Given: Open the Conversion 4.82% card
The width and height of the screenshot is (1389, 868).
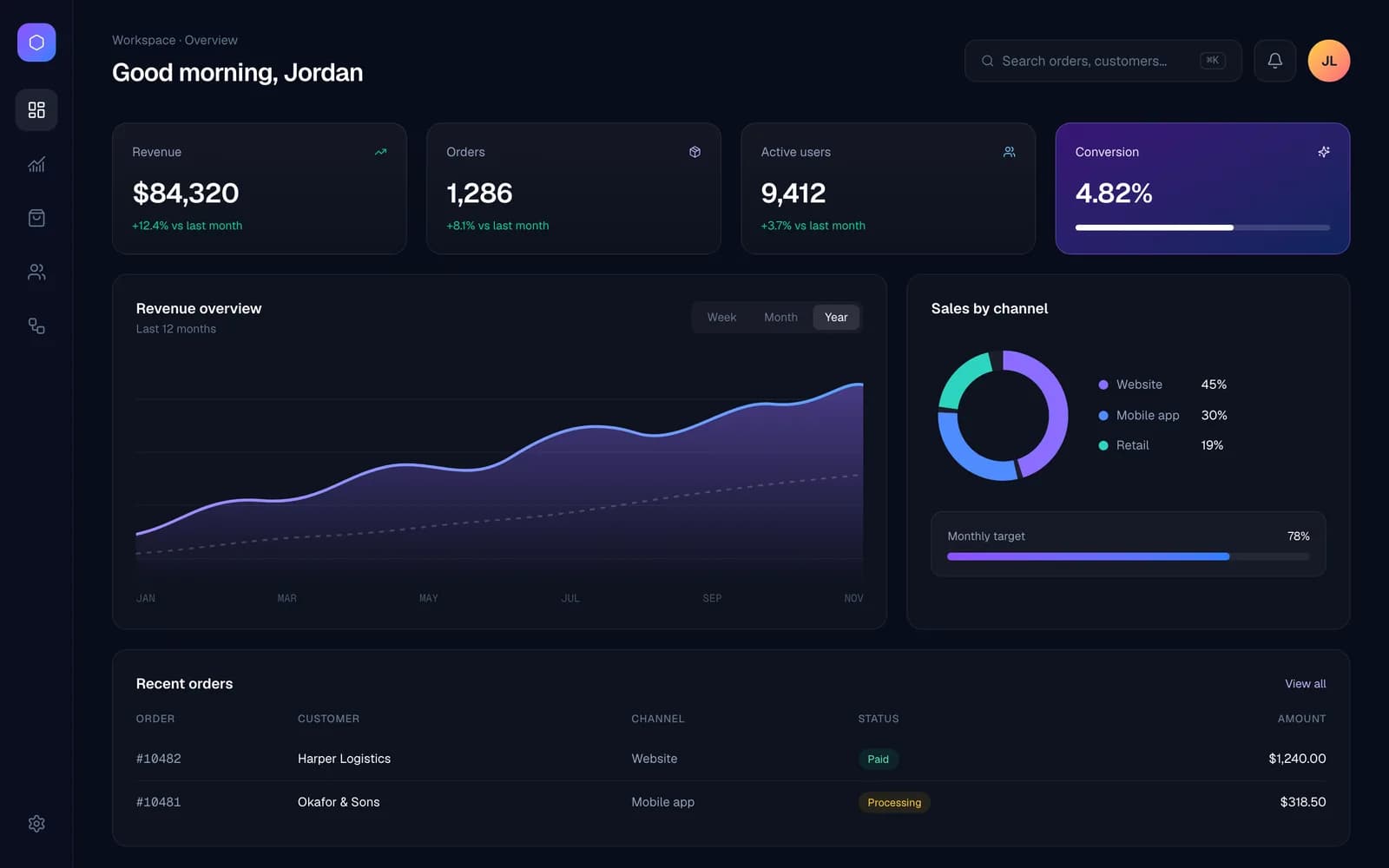Looking at the screenshot, I should tap(1202, 188).
